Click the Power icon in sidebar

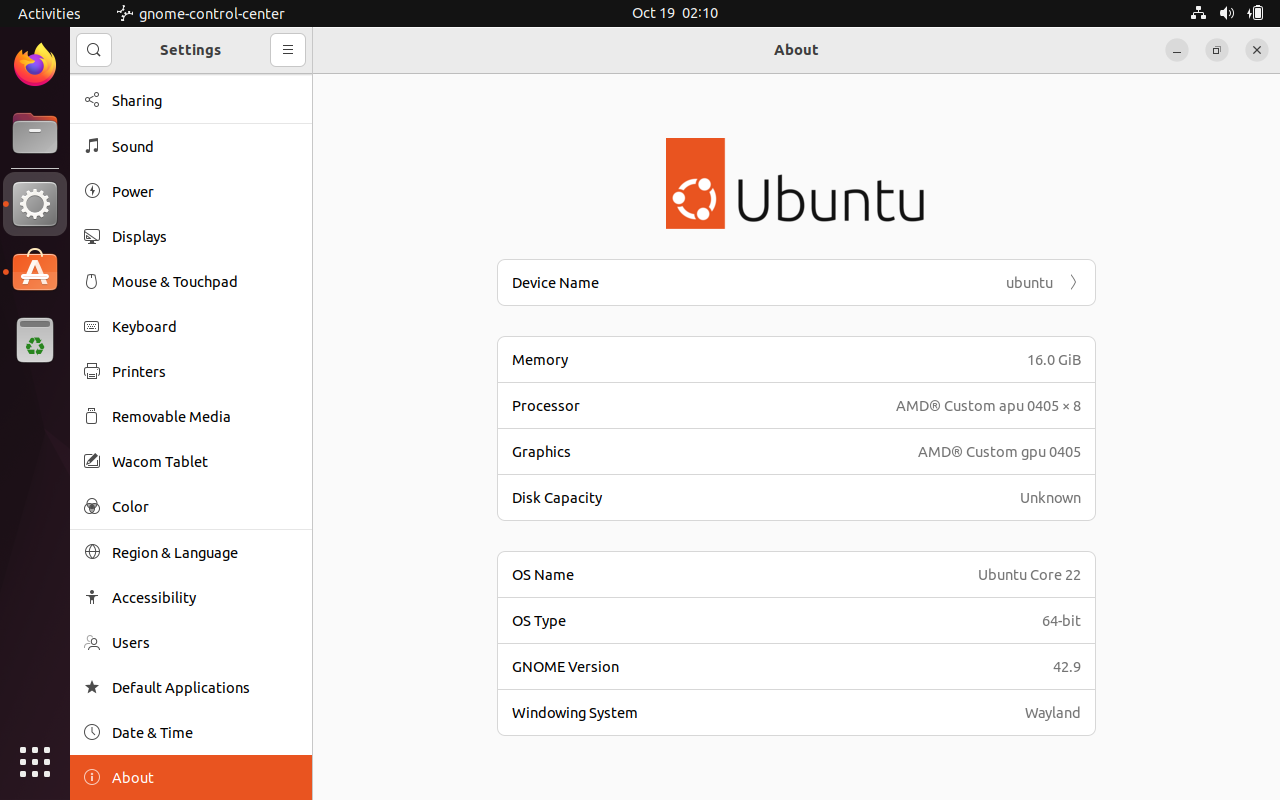(x=92, y=191)
